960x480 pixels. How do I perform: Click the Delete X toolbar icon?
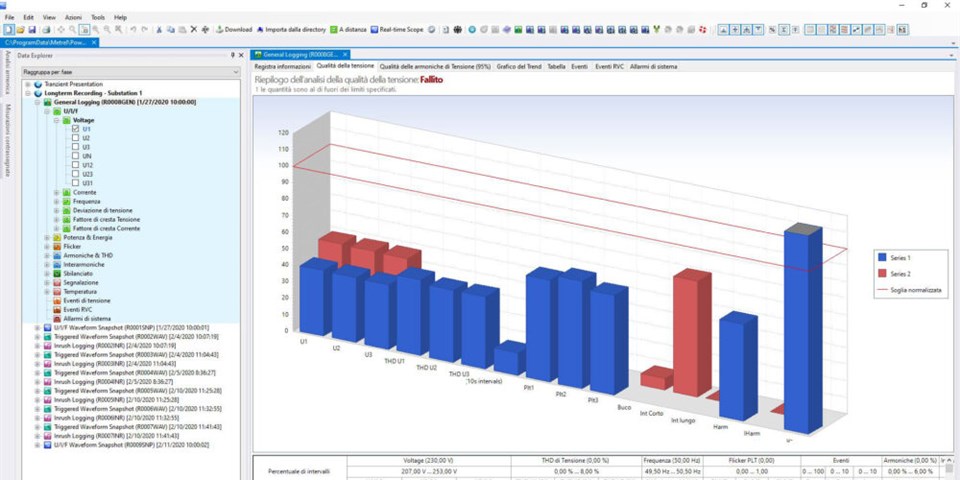pyautogui.click(x=193, y=30)
